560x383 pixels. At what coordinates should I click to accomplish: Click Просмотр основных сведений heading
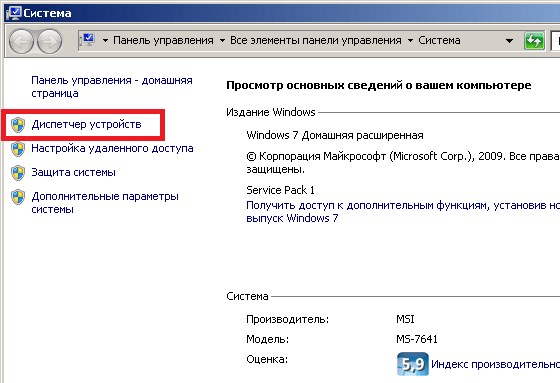tap(379, 85)
